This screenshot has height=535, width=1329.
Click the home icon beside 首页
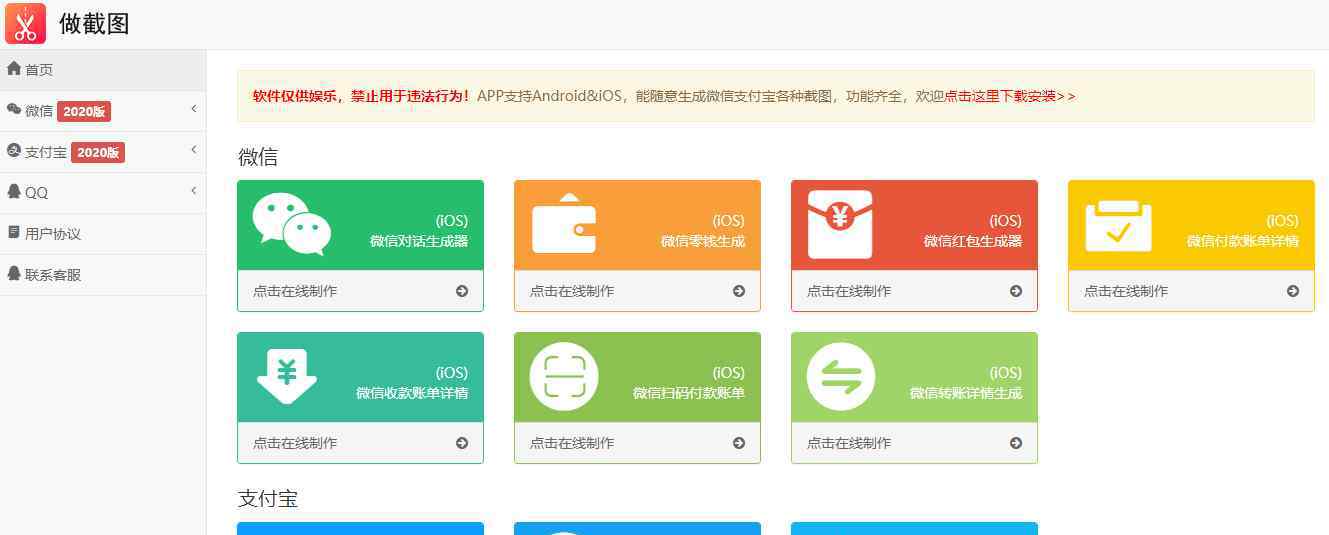tap(14, 69)
